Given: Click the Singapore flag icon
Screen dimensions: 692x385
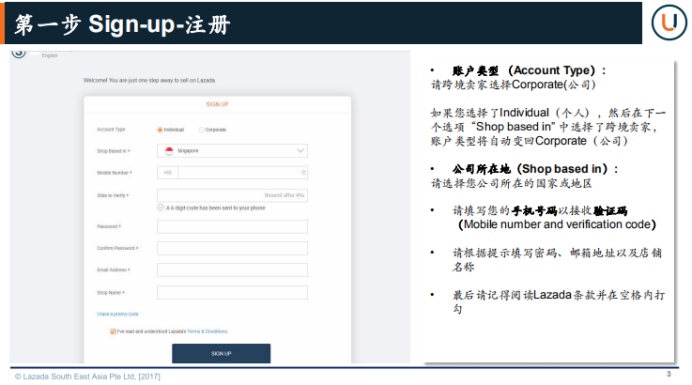Looking at the screenshot, I should [169, 151].
